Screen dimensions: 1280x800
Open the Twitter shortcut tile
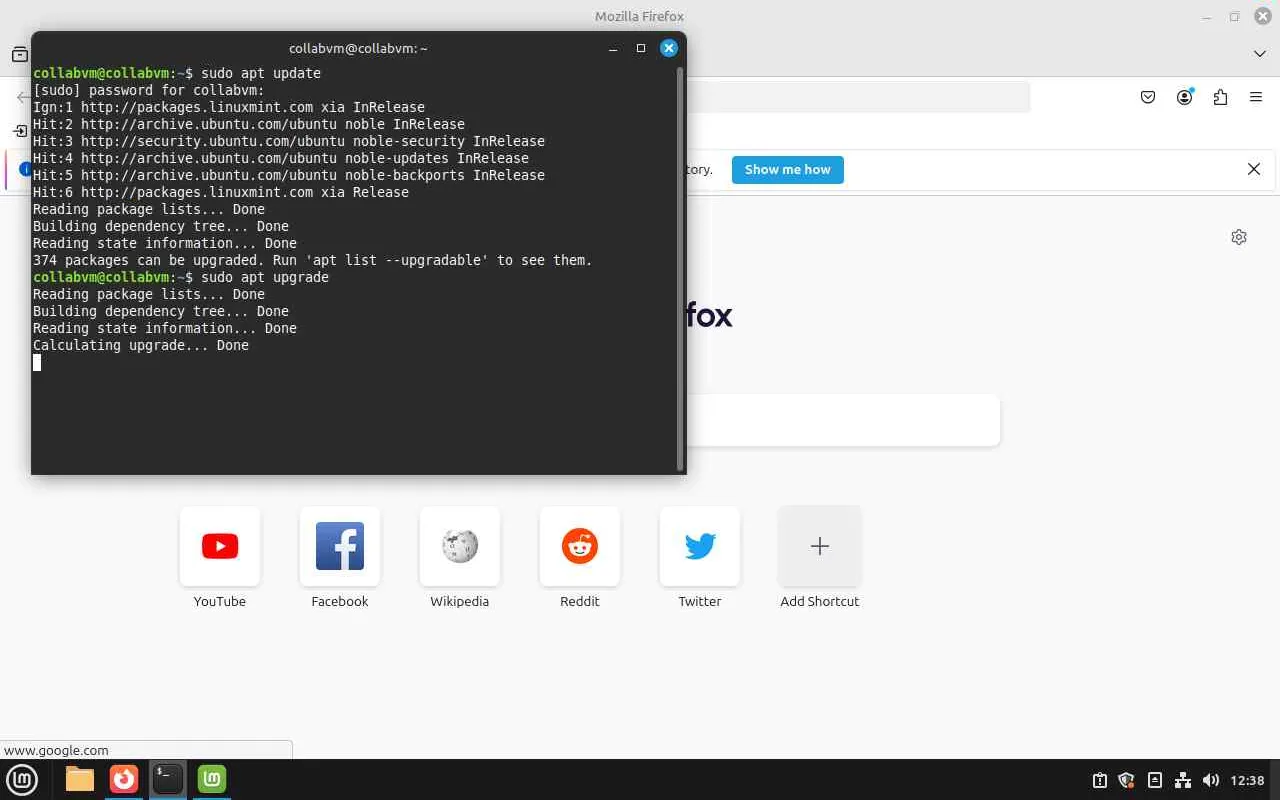tap(700, 546)
